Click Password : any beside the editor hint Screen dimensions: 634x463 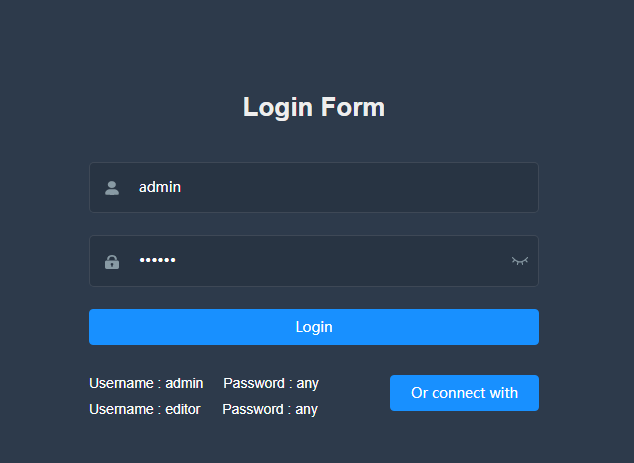click(x=270, y=409)
